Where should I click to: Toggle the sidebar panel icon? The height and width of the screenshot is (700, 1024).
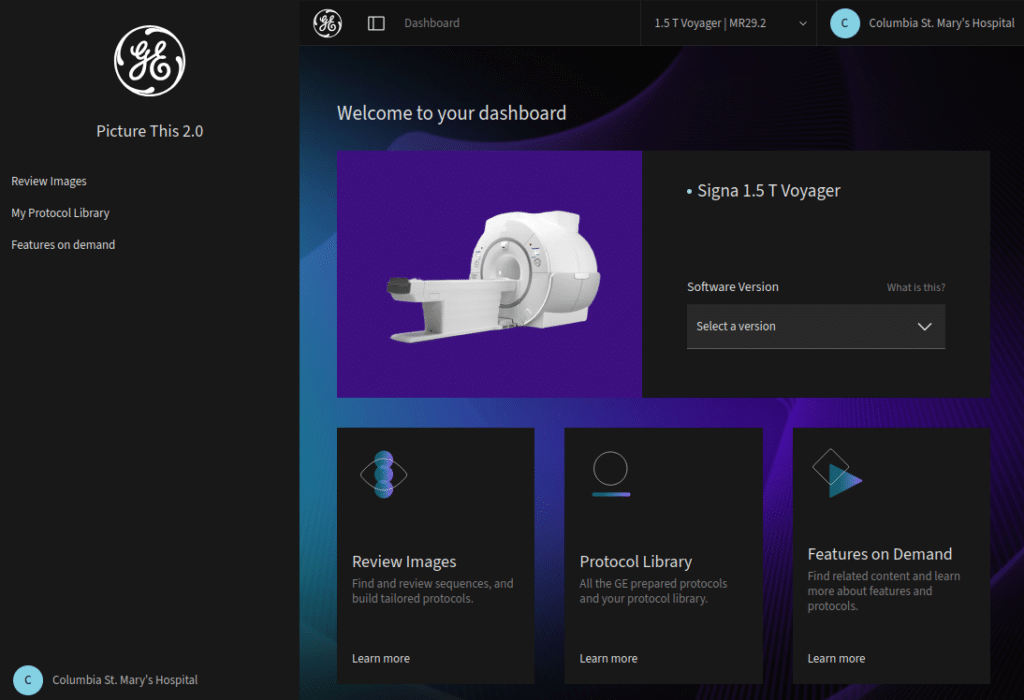[376, 23]
